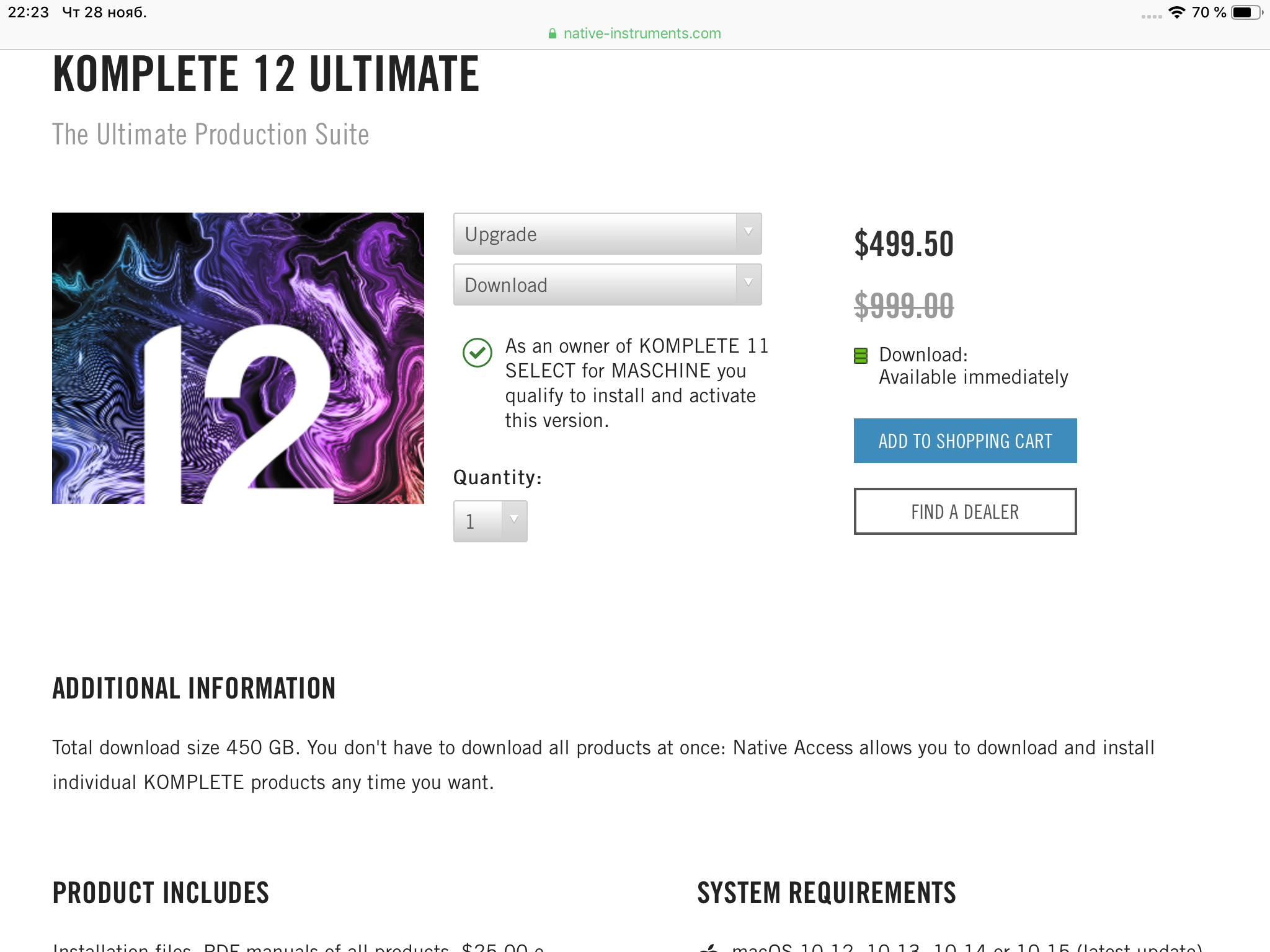Screen dimensions: 1270x952
Task: Click the Additional Information heading
Action: click(x=194, y=689)
